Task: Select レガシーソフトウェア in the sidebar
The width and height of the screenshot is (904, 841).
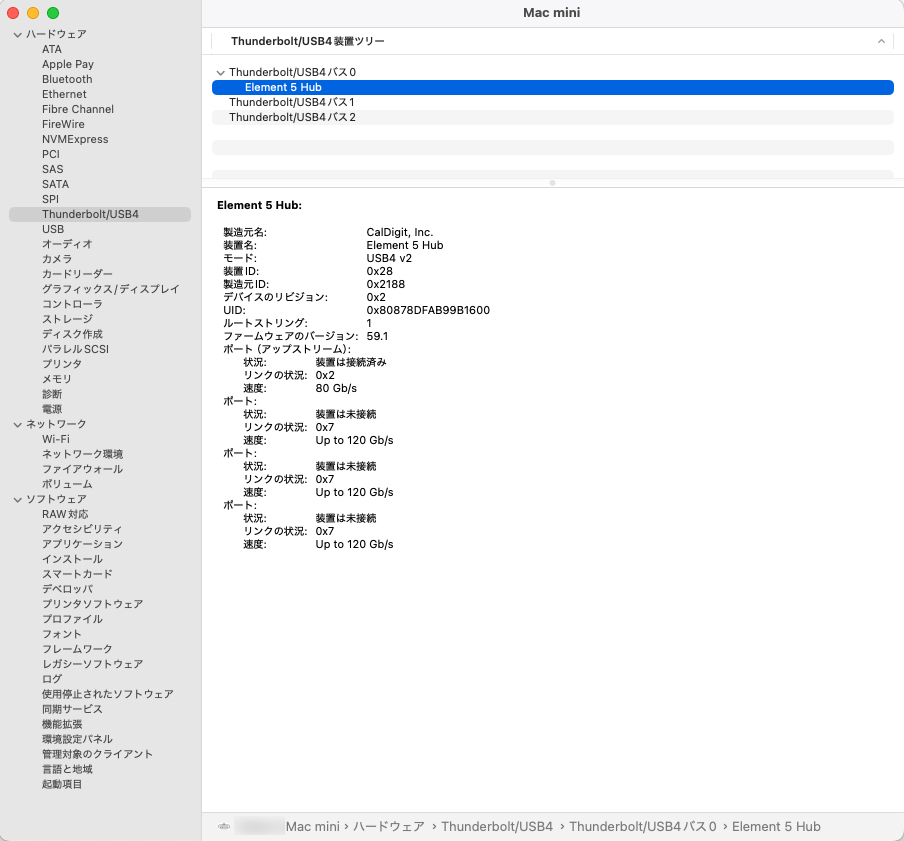Action: click(92, 664)
